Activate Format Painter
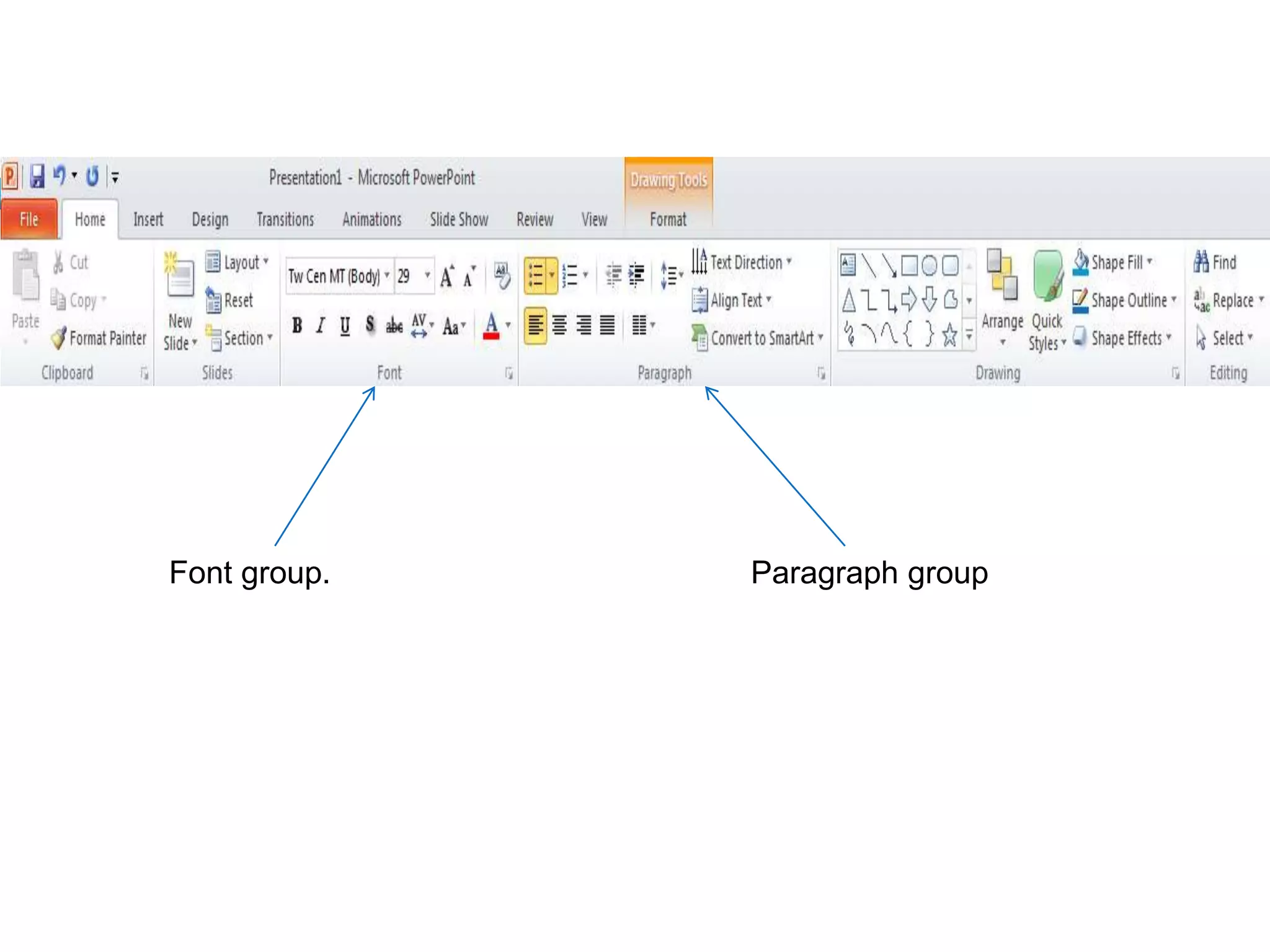The width and height of the screenshot is (1270, 952). (x=99, y=338)
